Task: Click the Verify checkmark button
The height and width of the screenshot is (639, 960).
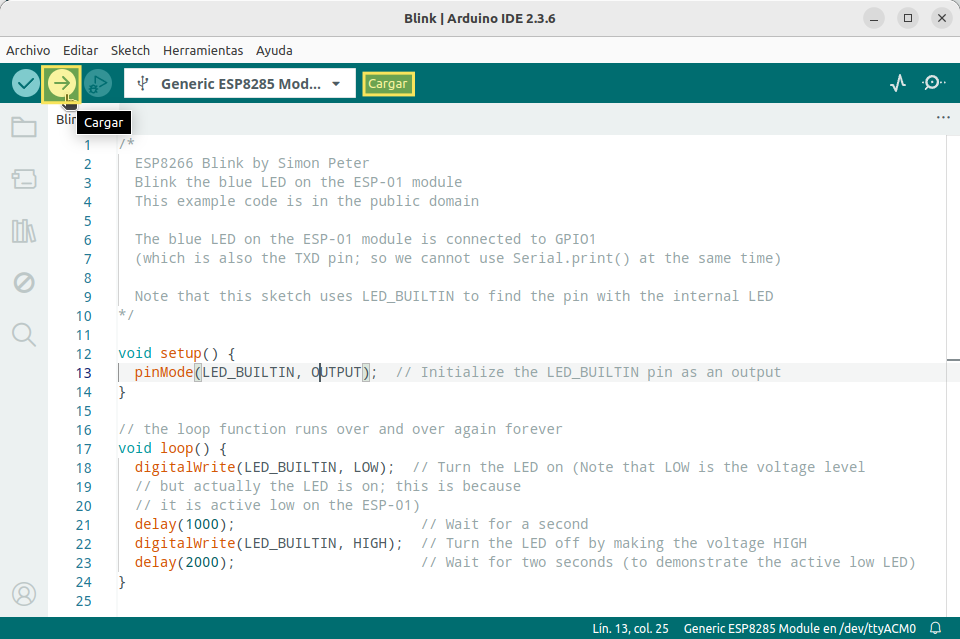Action: [x=26, y=83]
